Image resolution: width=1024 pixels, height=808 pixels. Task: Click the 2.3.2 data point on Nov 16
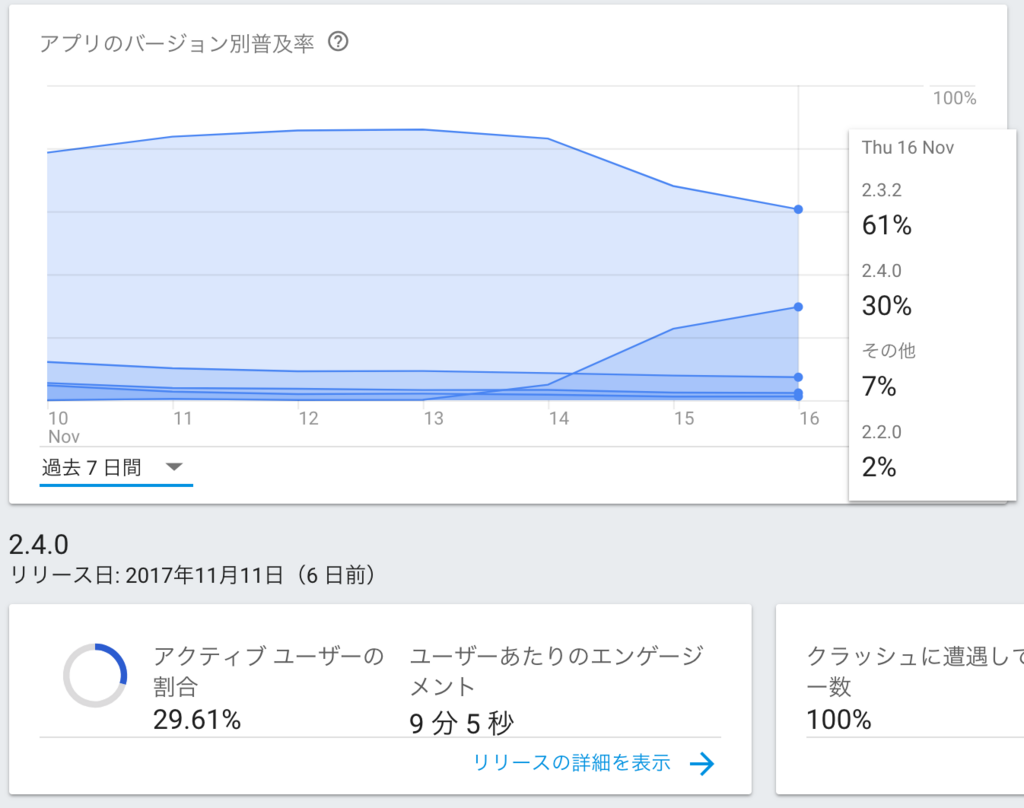pyautogui.click(x=798, y=209)
